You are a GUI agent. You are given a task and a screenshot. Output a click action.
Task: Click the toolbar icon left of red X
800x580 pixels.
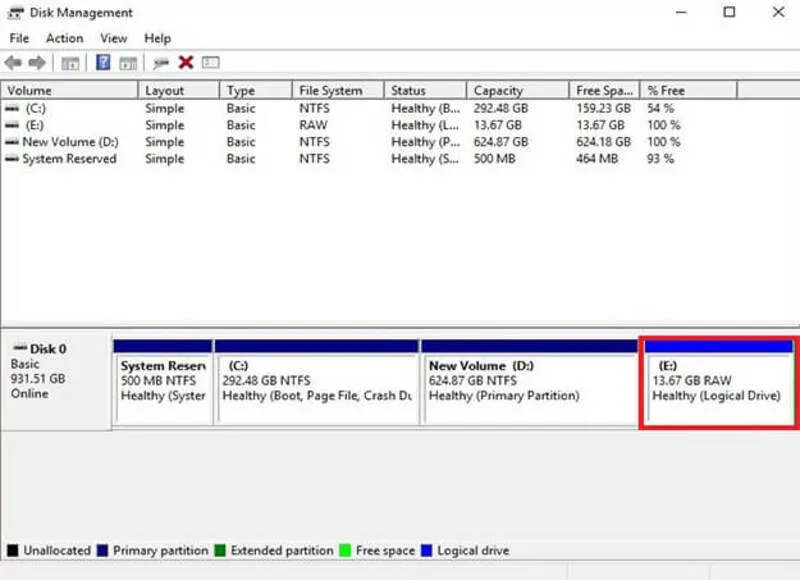pyautogui.click(x=160, y=63)
